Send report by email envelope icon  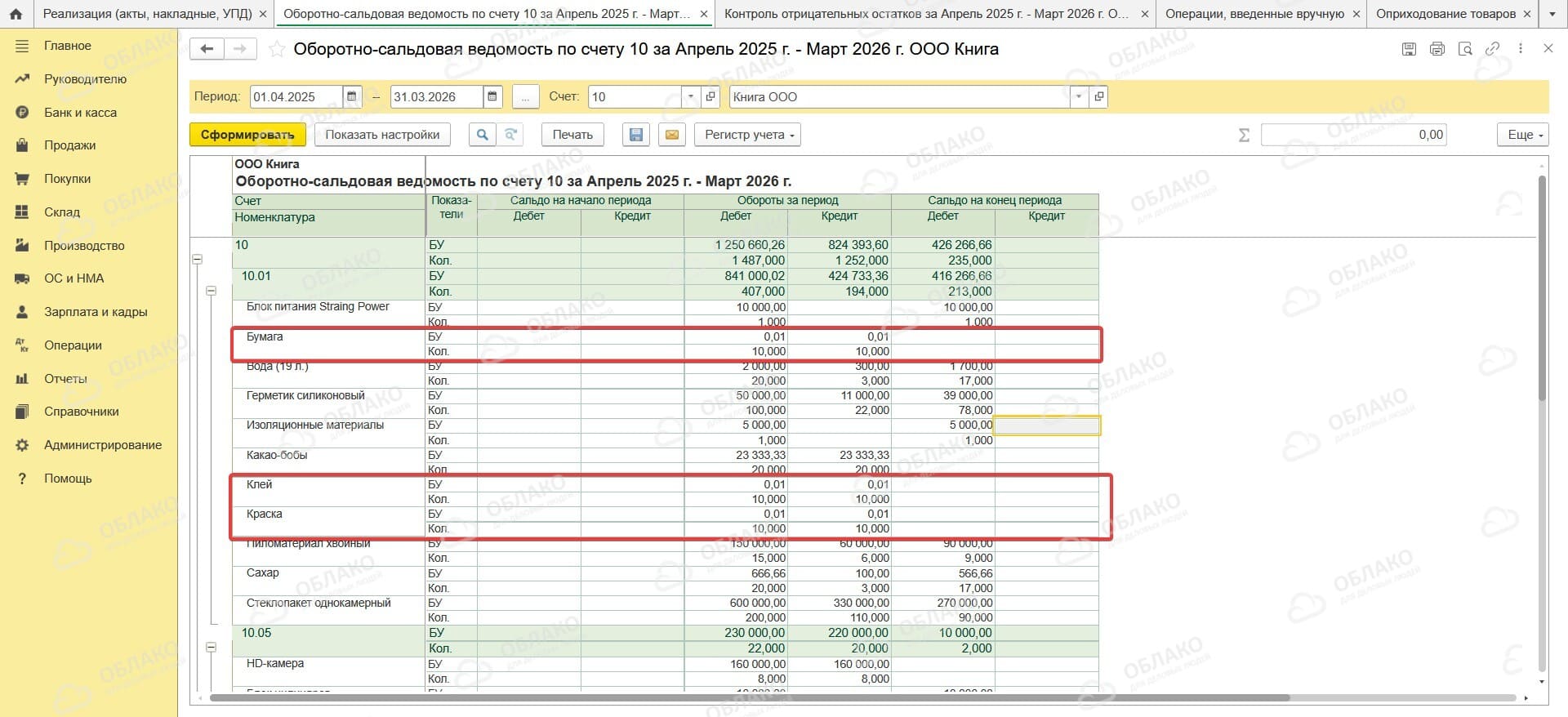click(x=672, y=135)
